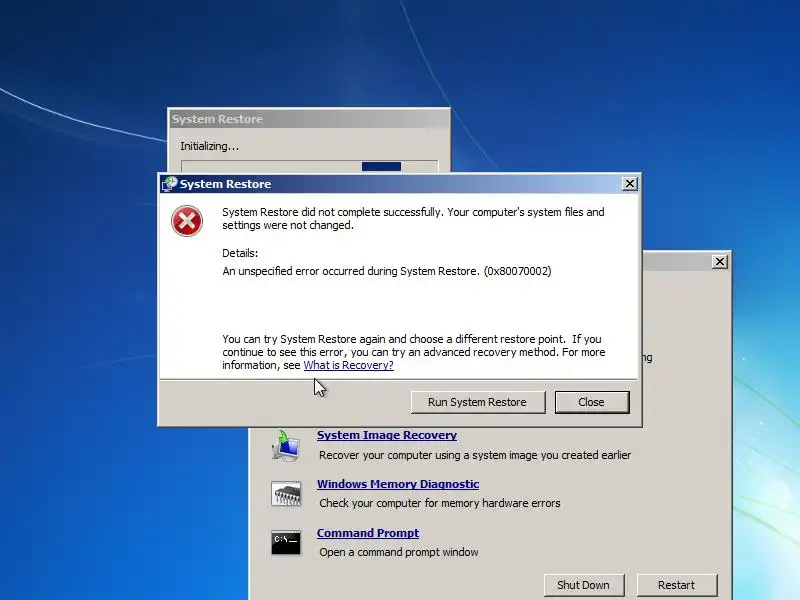Image resolution: width=800 pixels, height=600 pixels.
Task: Click the Run System Restore button
Action: [x=478, y=402]
